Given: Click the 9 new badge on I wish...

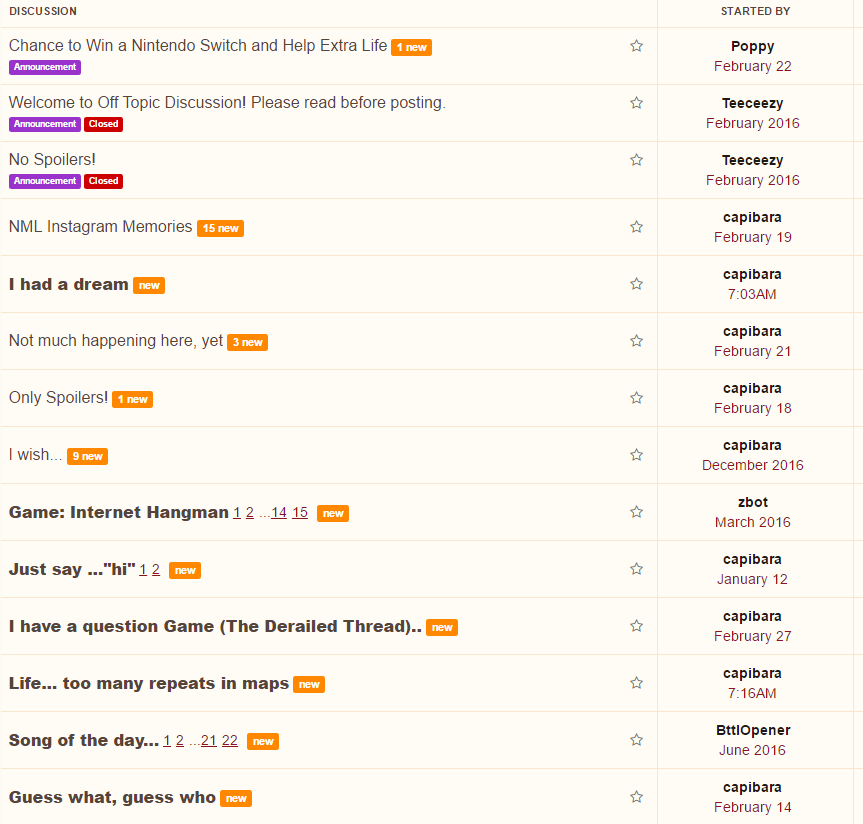Looking at the screenshot, I should 88,456.
